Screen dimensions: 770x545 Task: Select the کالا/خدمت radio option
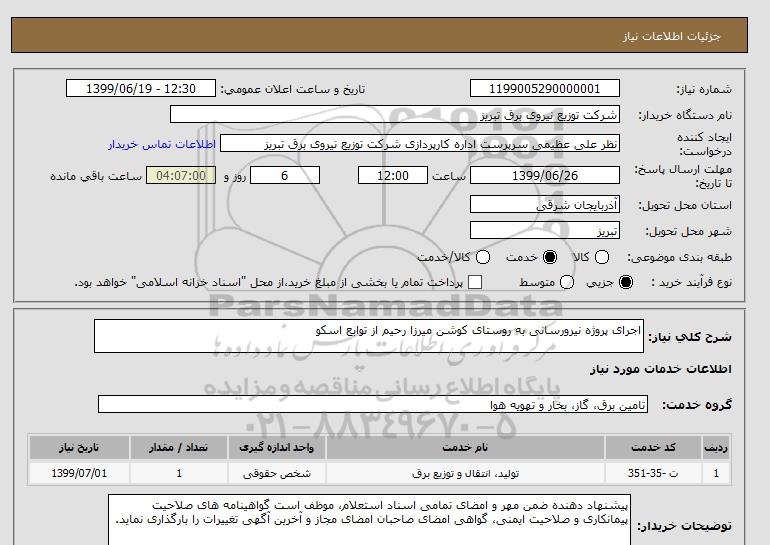pos(483,257)
